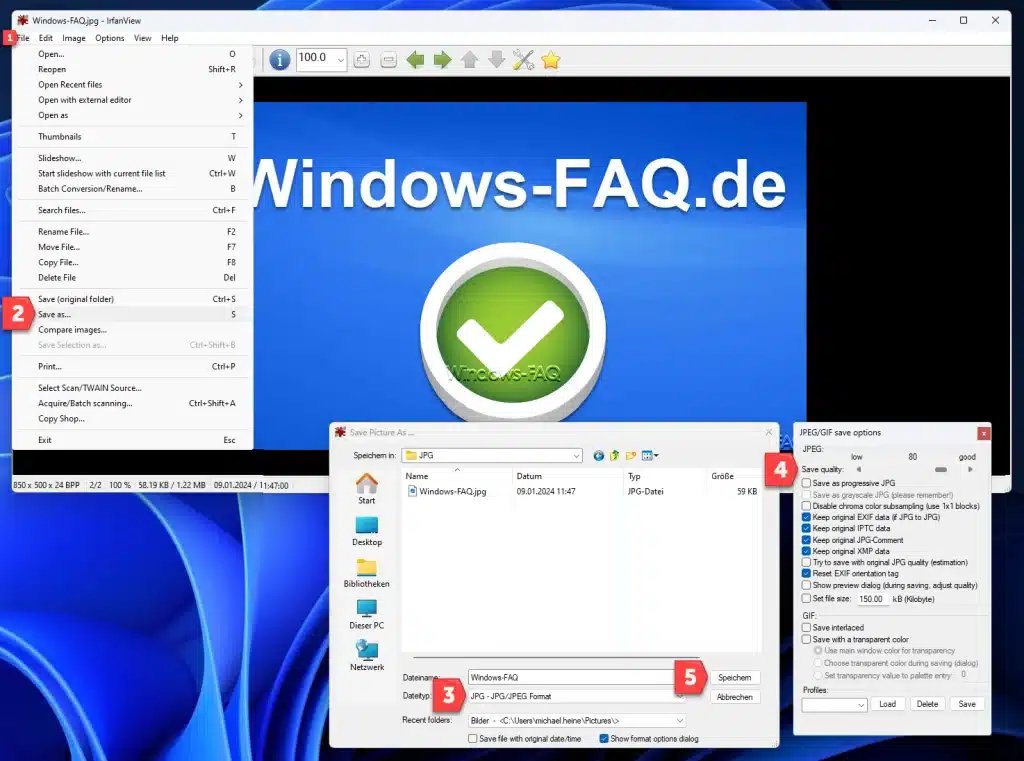This screenshot has height=761, width=1024.
Task: Enable the Set file size checkbox
Action: 807,598
